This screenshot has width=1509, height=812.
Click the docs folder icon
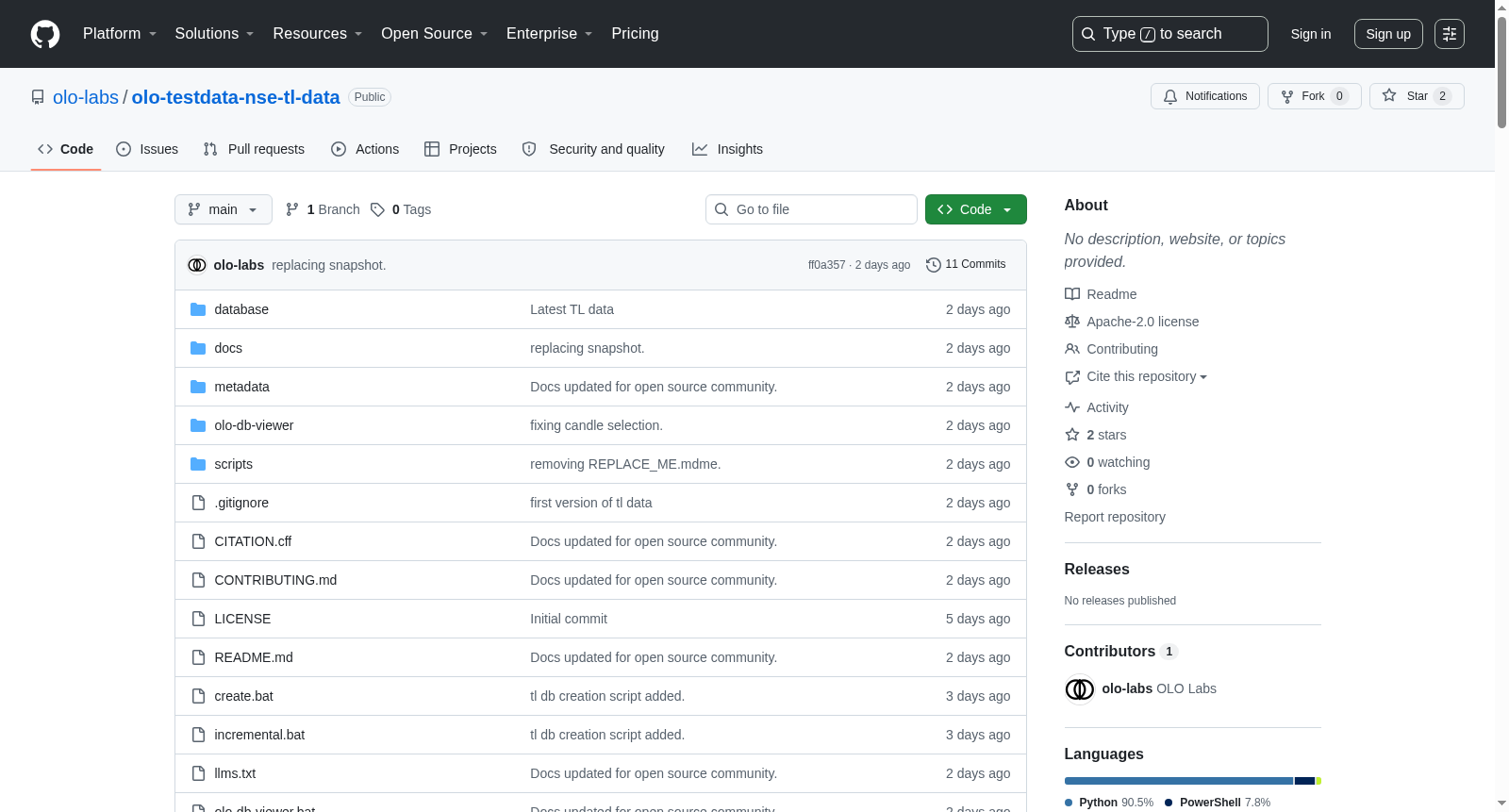coord(198,348)
